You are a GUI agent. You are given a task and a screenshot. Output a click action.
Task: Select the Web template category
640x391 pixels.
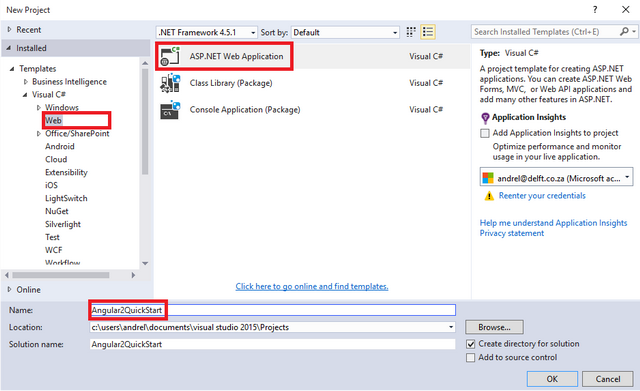point(53,120)
